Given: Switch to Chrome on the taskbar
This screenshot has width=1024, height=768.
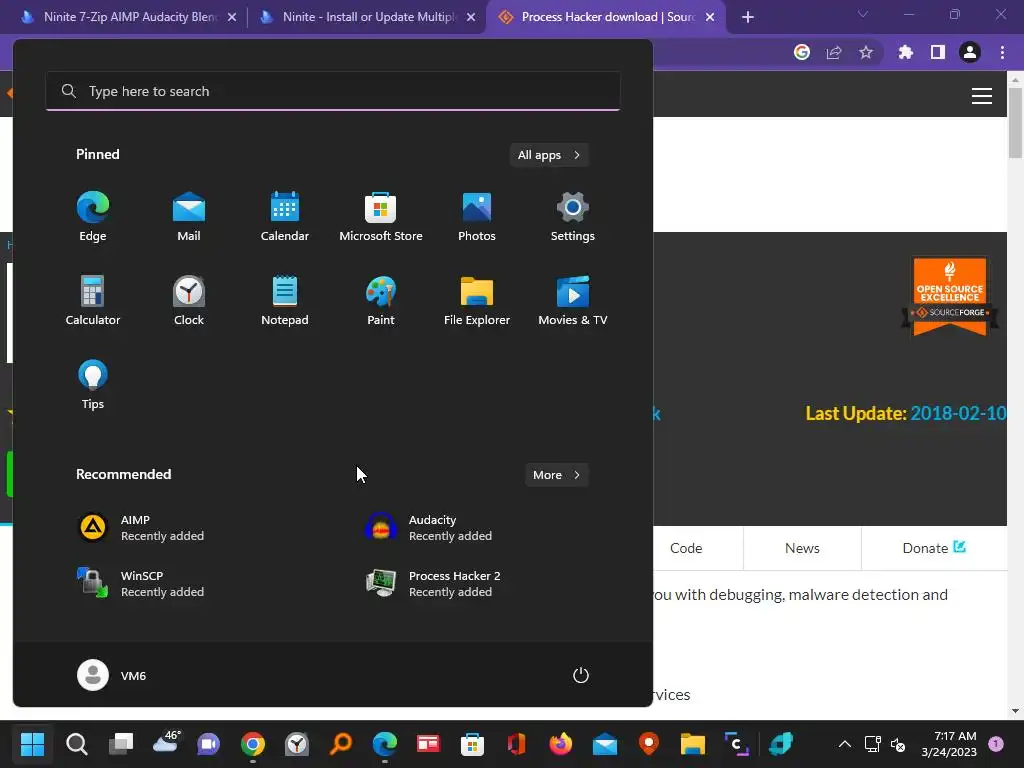Looking at the screenshot, I should [253, 743].
